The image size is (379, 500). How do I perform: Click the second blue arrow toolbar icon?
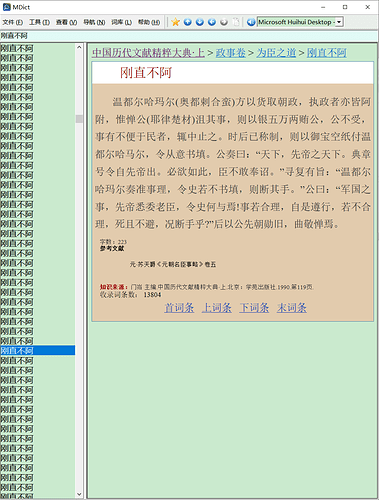click(x=200, y=22)
